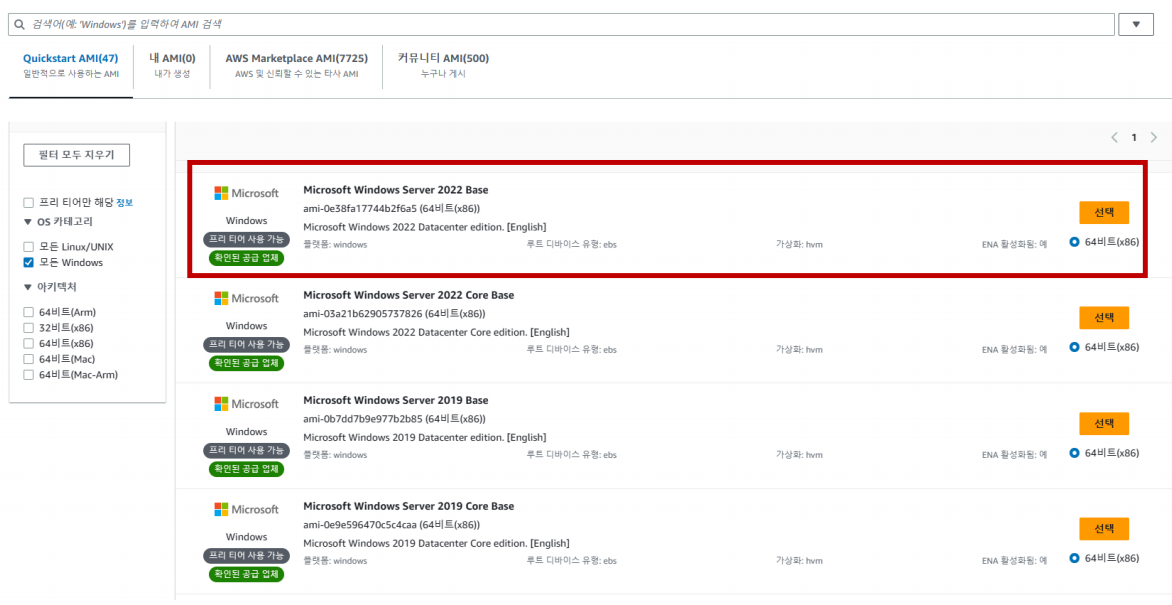The height and width of the screenshot is (605, 1172).
Task: Check the 64비트(Mac-Arm) architecture filter
Action: tap(28, 375)
